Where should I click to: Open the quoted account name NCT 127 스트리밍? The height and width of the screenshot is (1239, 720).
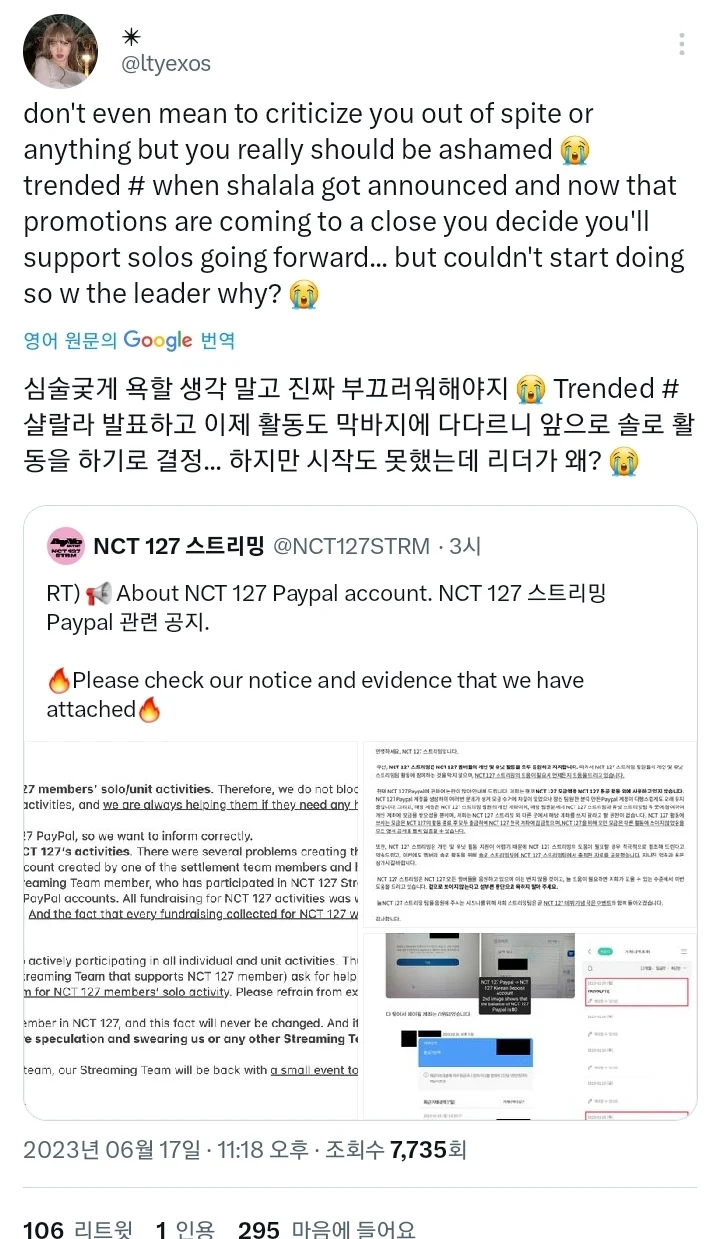pos(179,546)
